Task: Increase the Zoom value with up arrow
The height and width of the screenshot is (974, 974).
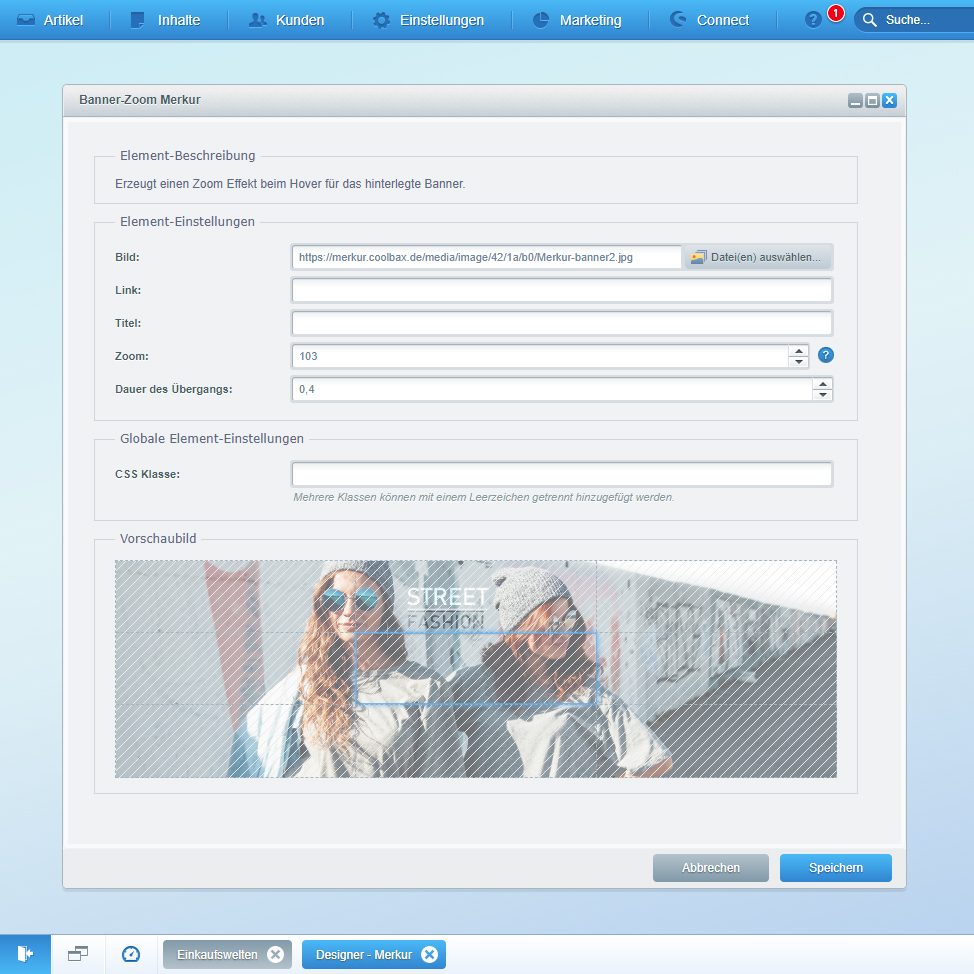Action: 797,350
